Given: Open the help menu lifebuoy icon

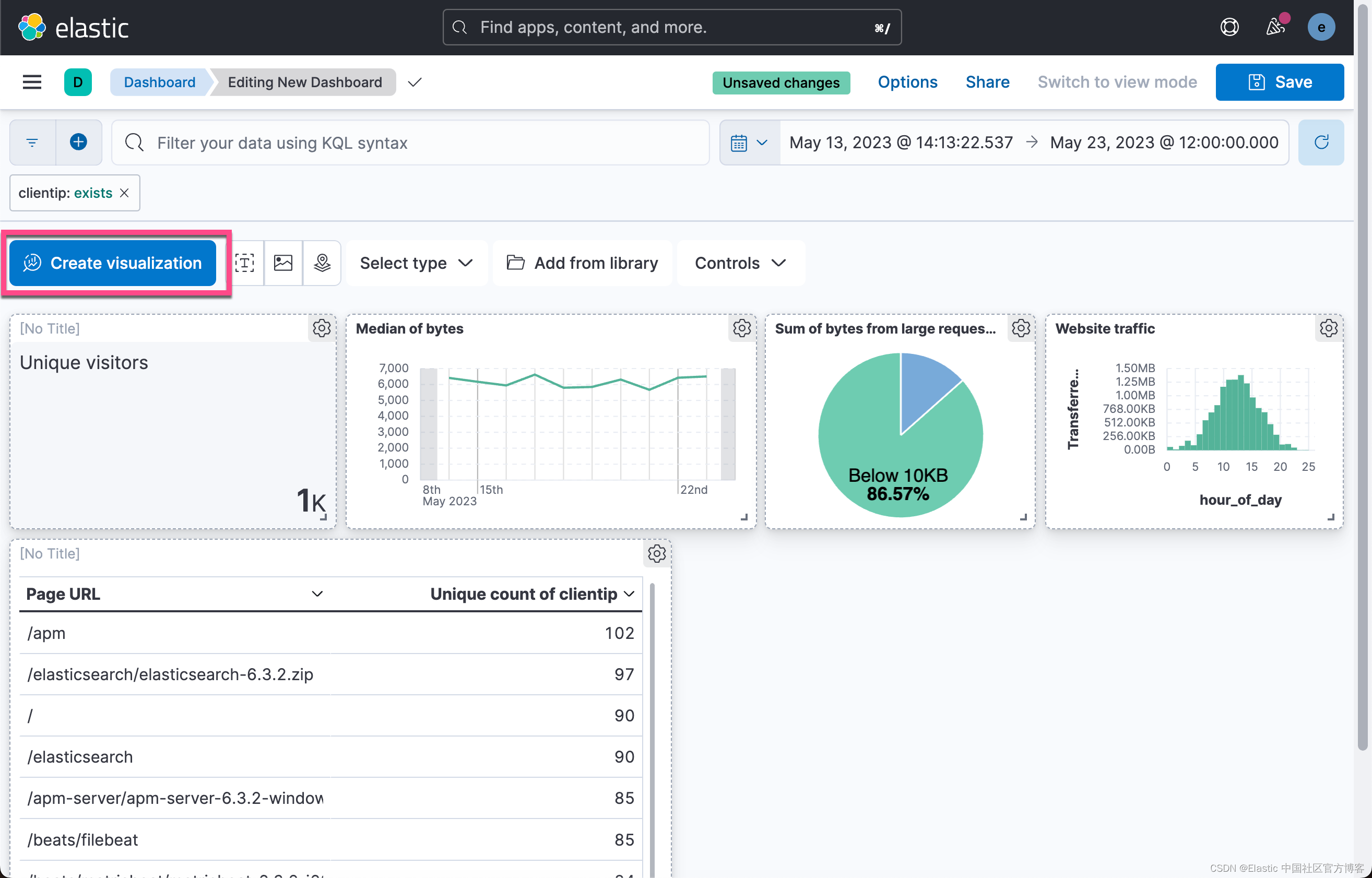Looking at the screenshot, I should click(x=1229, y=27).
